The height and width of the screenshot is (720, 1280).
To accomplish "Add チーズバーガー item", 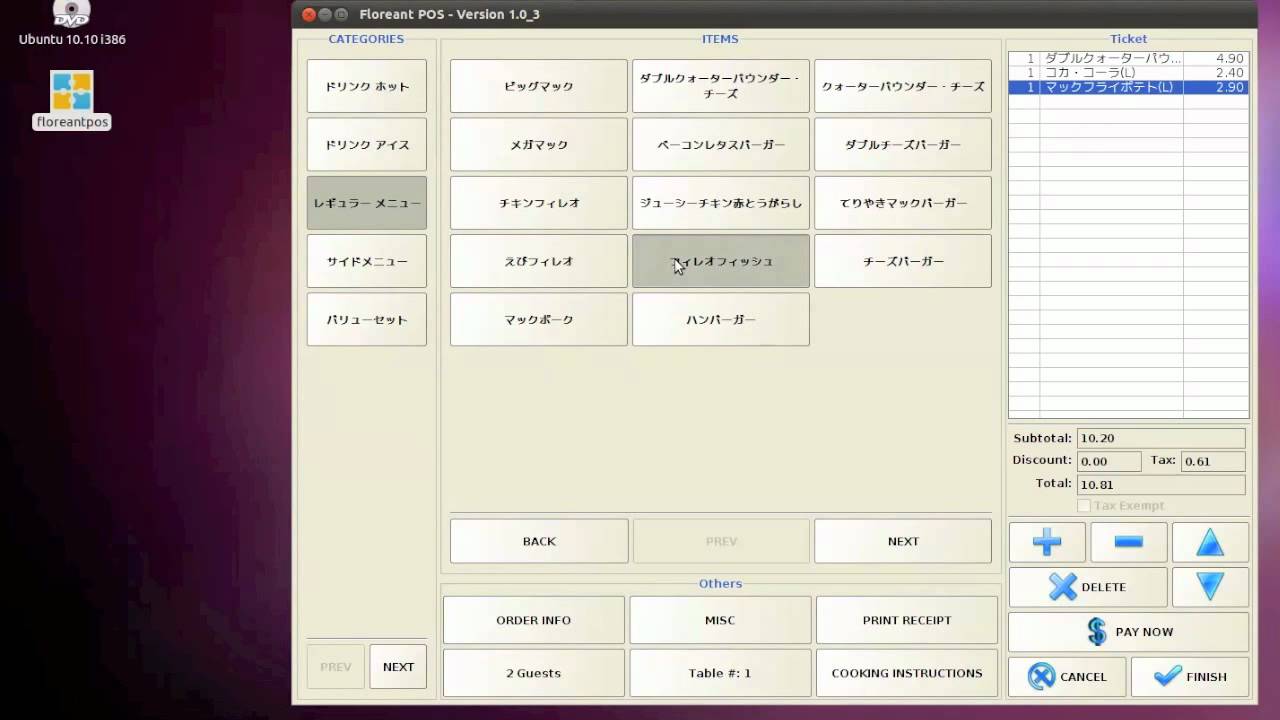I will tap(903, 261).
